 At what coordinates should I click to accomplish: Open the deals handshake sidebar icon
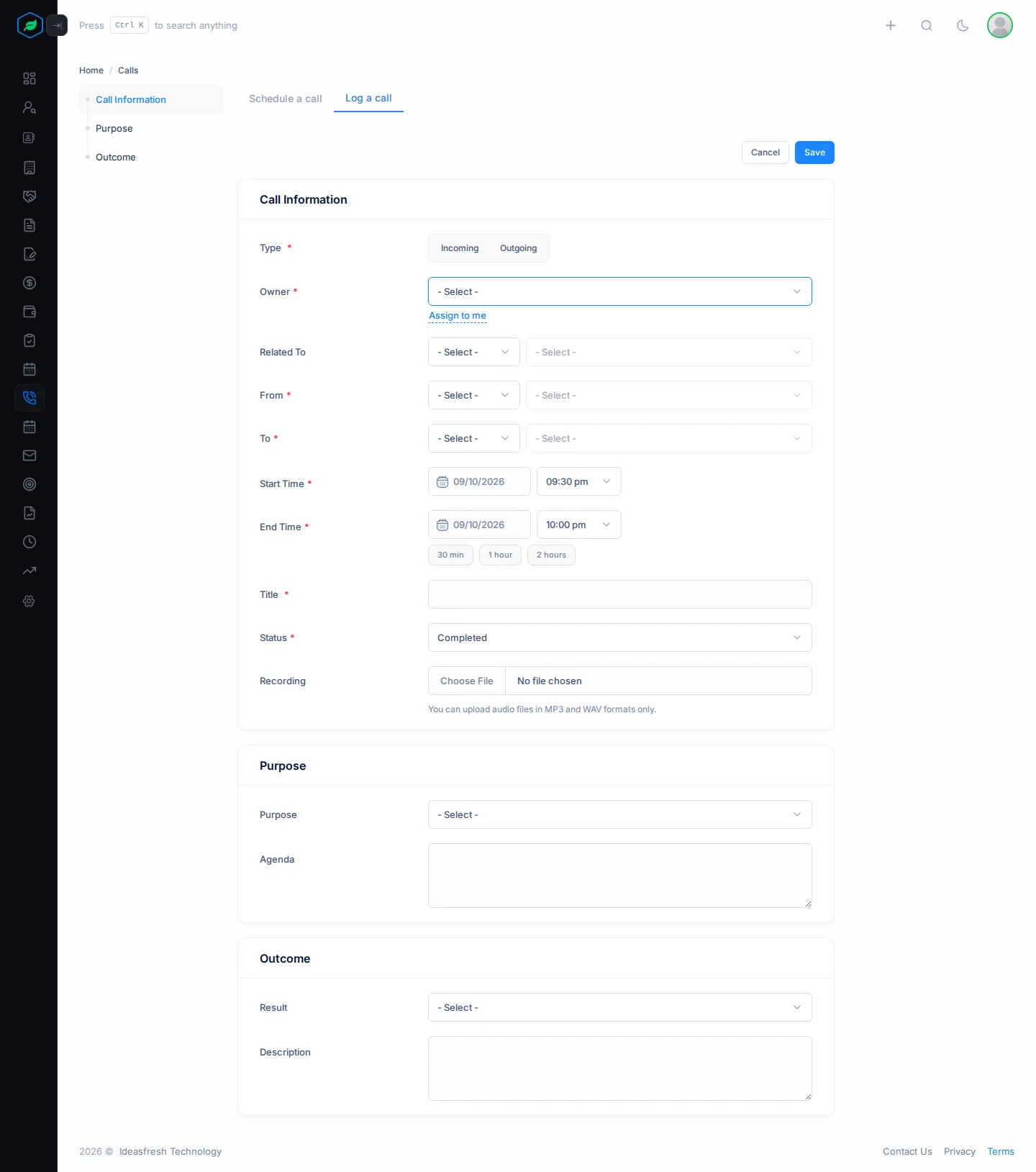[x=29, y=196]
